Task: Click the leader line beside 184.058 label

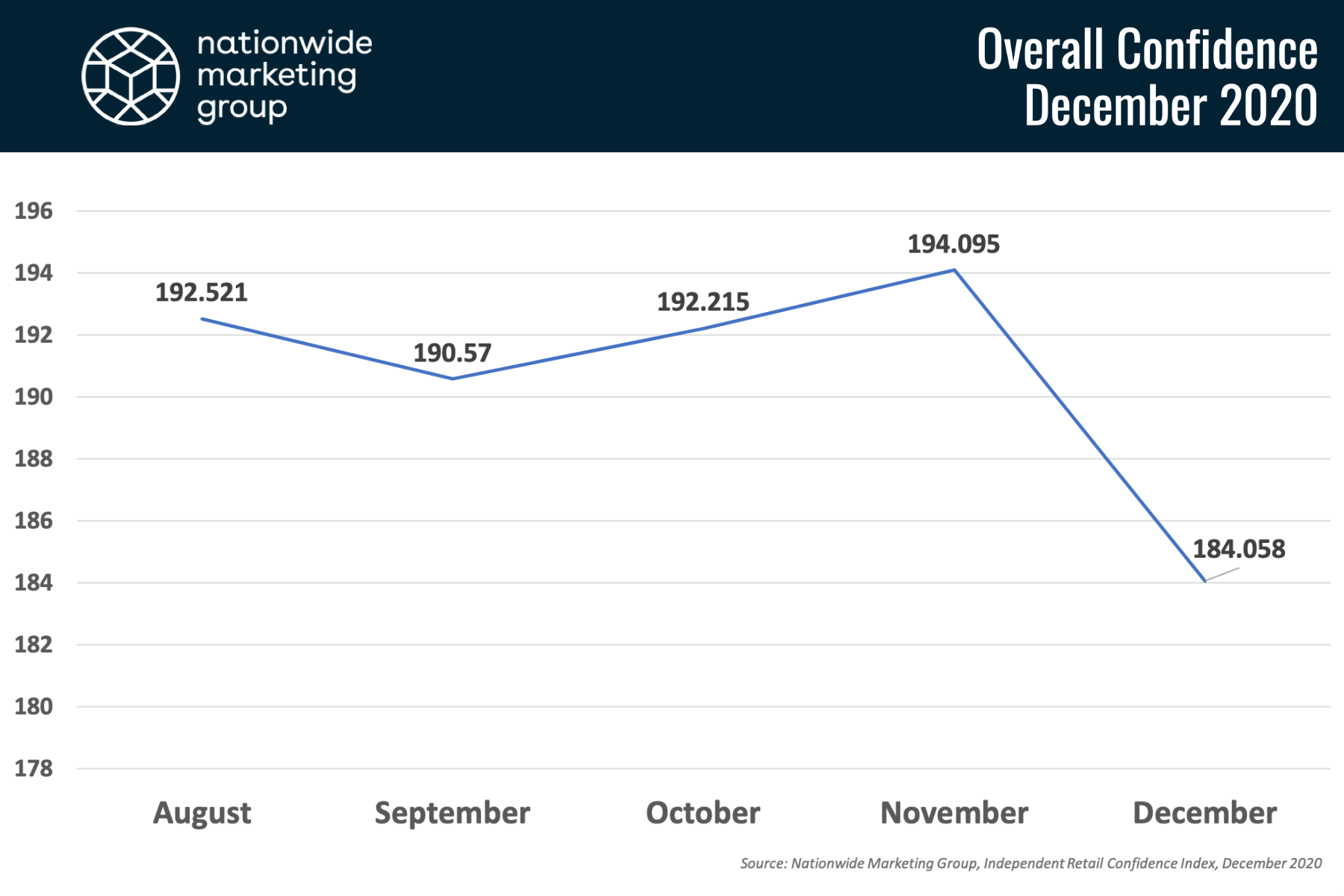Action: pos(1222,574)
